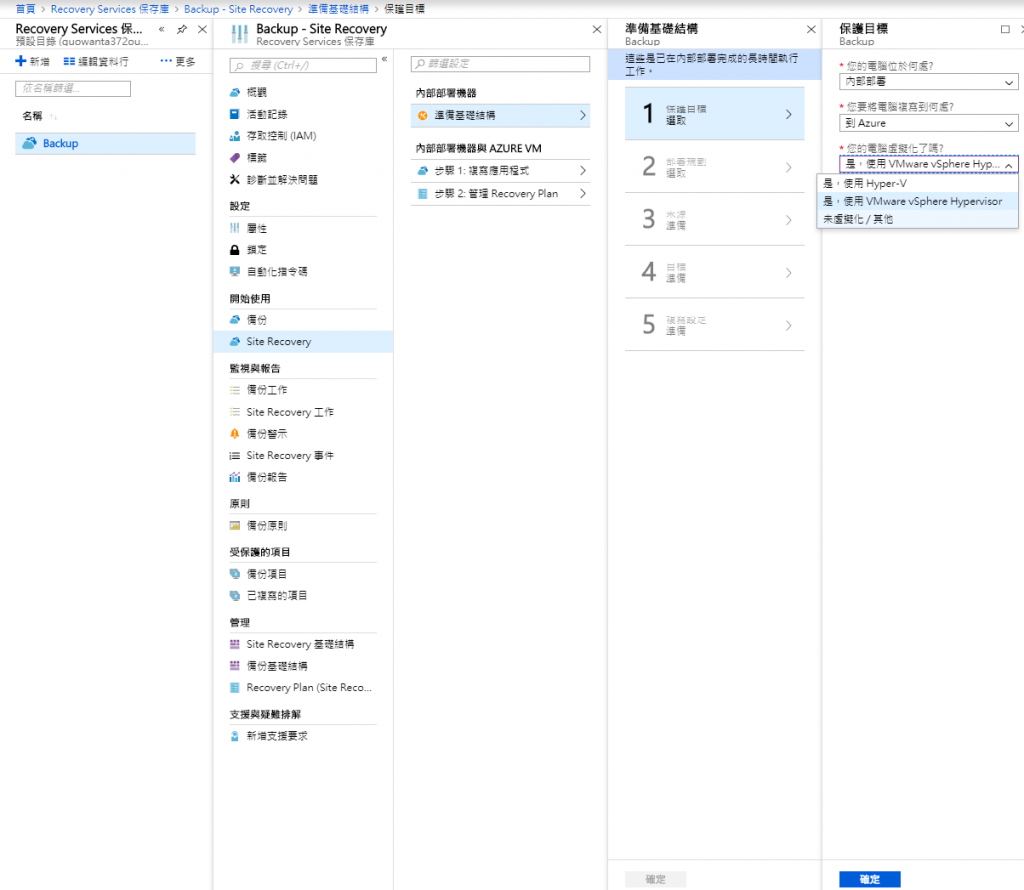Click 準備基礎結構 breadcrumb link
Screen dimensions: 1024x890
[x=338, y=9]
